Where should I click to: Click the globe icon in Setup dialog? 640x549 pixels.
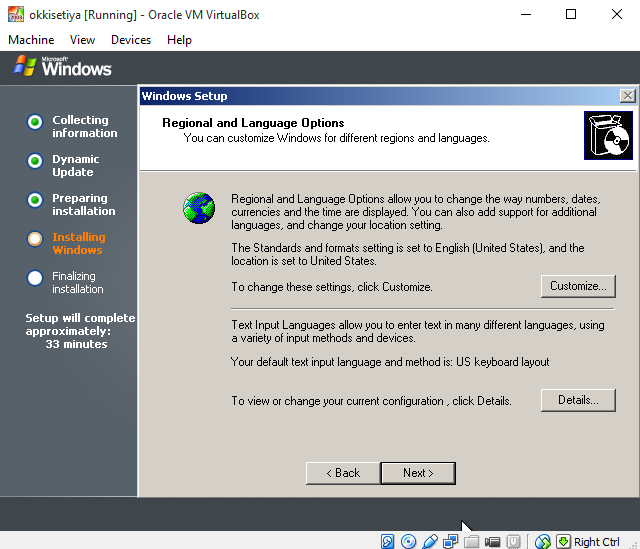click(x=199, y=208)
